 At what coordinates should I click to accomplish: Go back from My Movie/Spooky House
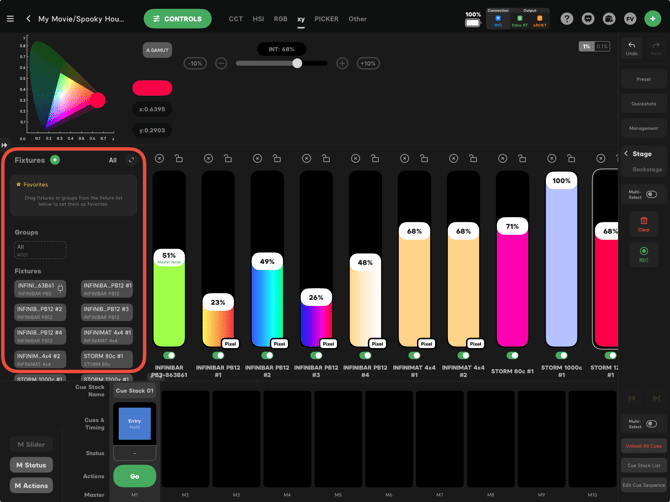click(x=28, y=18)
